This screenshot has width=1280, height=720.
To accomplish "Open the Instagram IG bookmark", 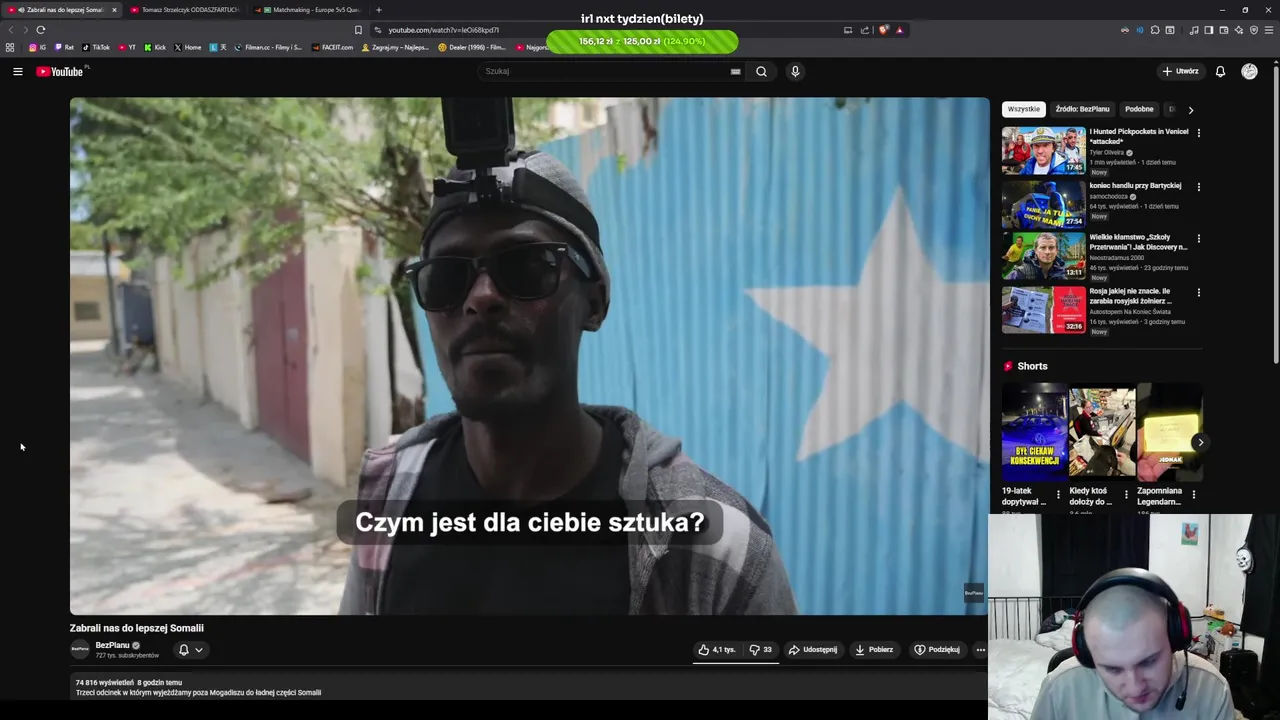I will [37, 47].
